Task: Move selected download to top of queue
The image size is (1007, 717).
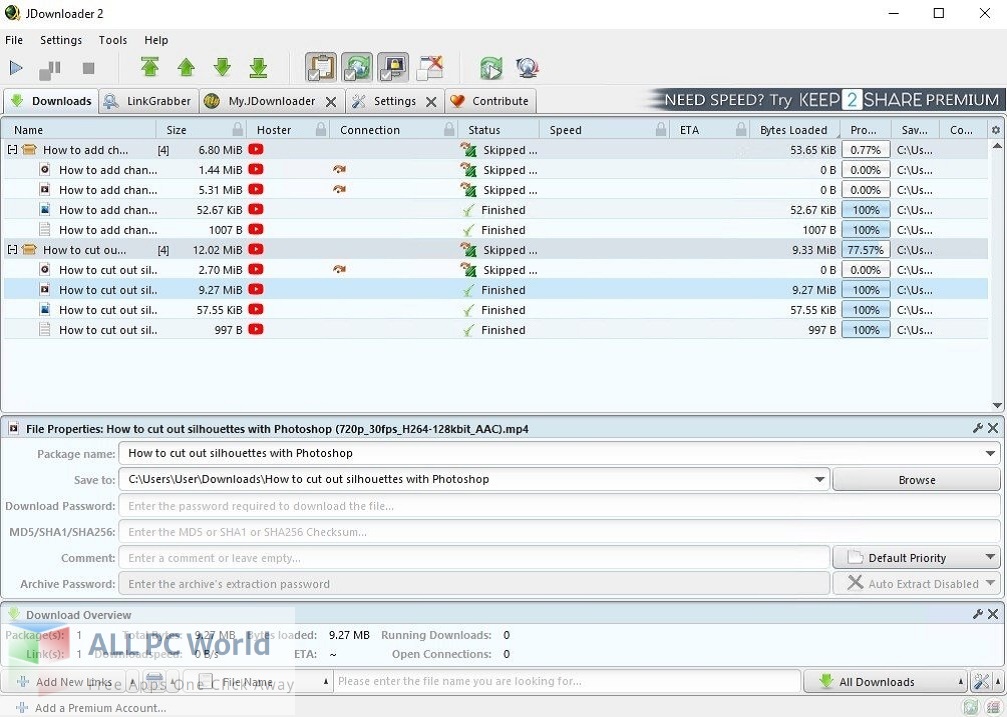Action: tap(150, 67)
